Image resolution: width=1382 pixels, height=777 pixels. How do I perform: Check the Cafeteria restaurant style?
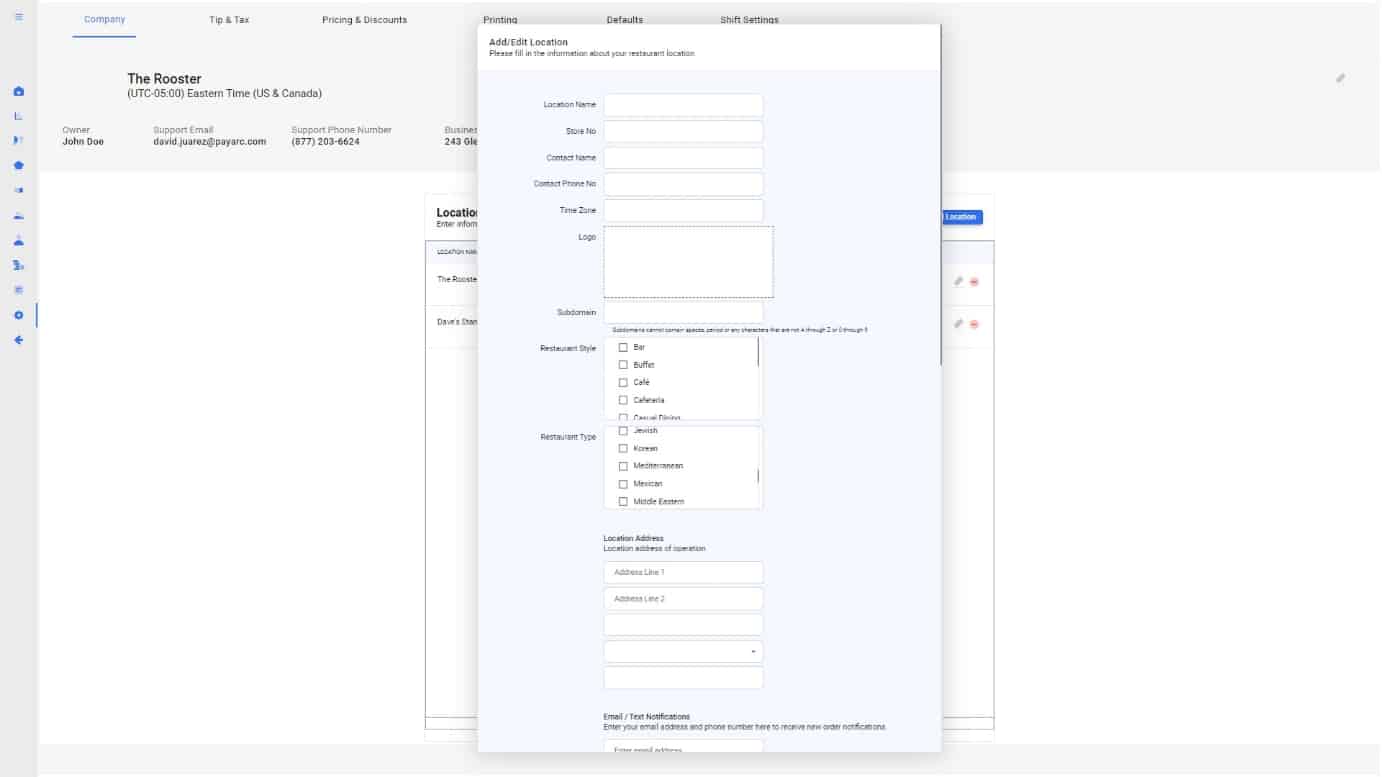(623, 400)
